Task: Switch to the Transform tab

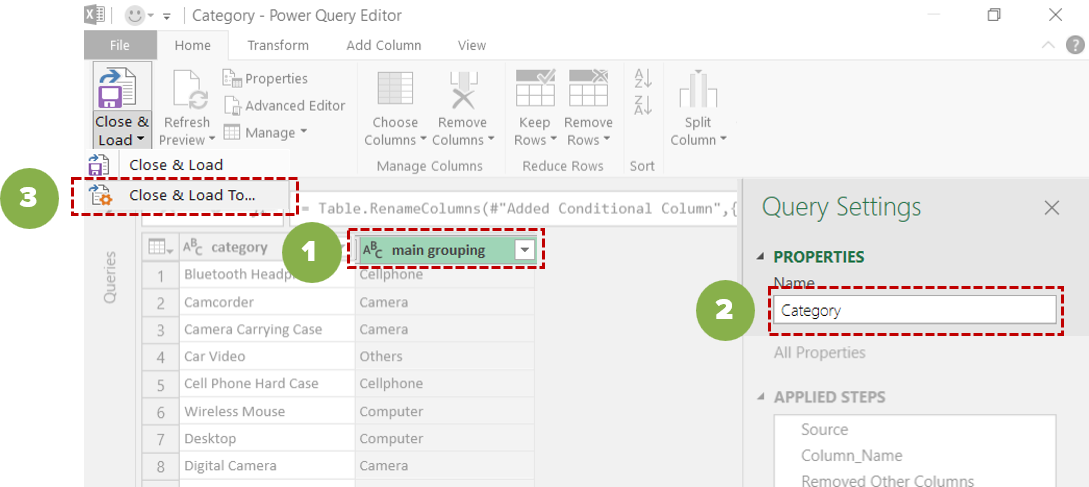Action: [279, 45]
